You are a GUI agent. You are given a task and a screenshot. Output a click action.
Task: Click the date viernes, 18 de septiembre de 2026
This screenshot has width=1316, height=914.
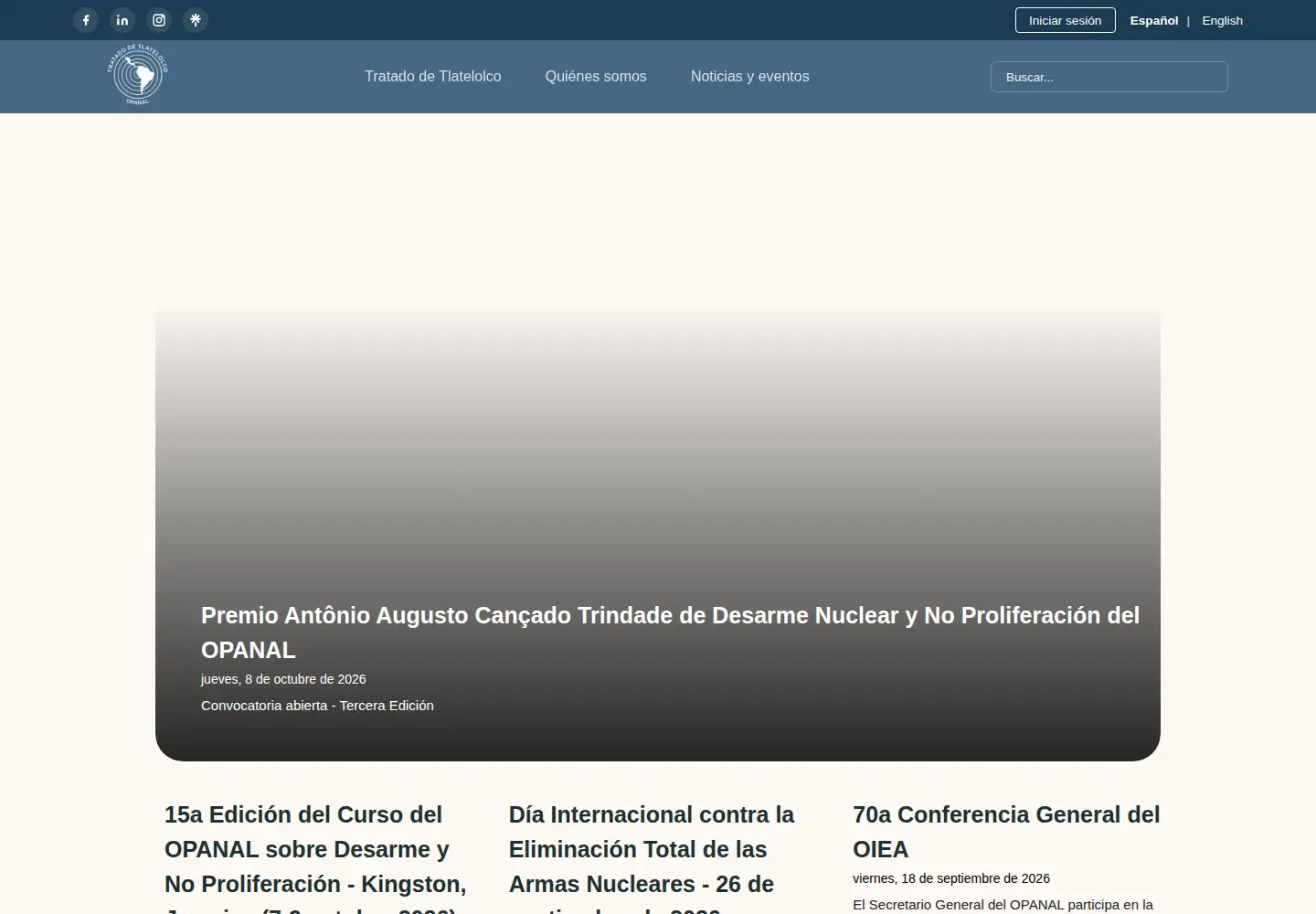pyautogui.click(x=951, y=878)
